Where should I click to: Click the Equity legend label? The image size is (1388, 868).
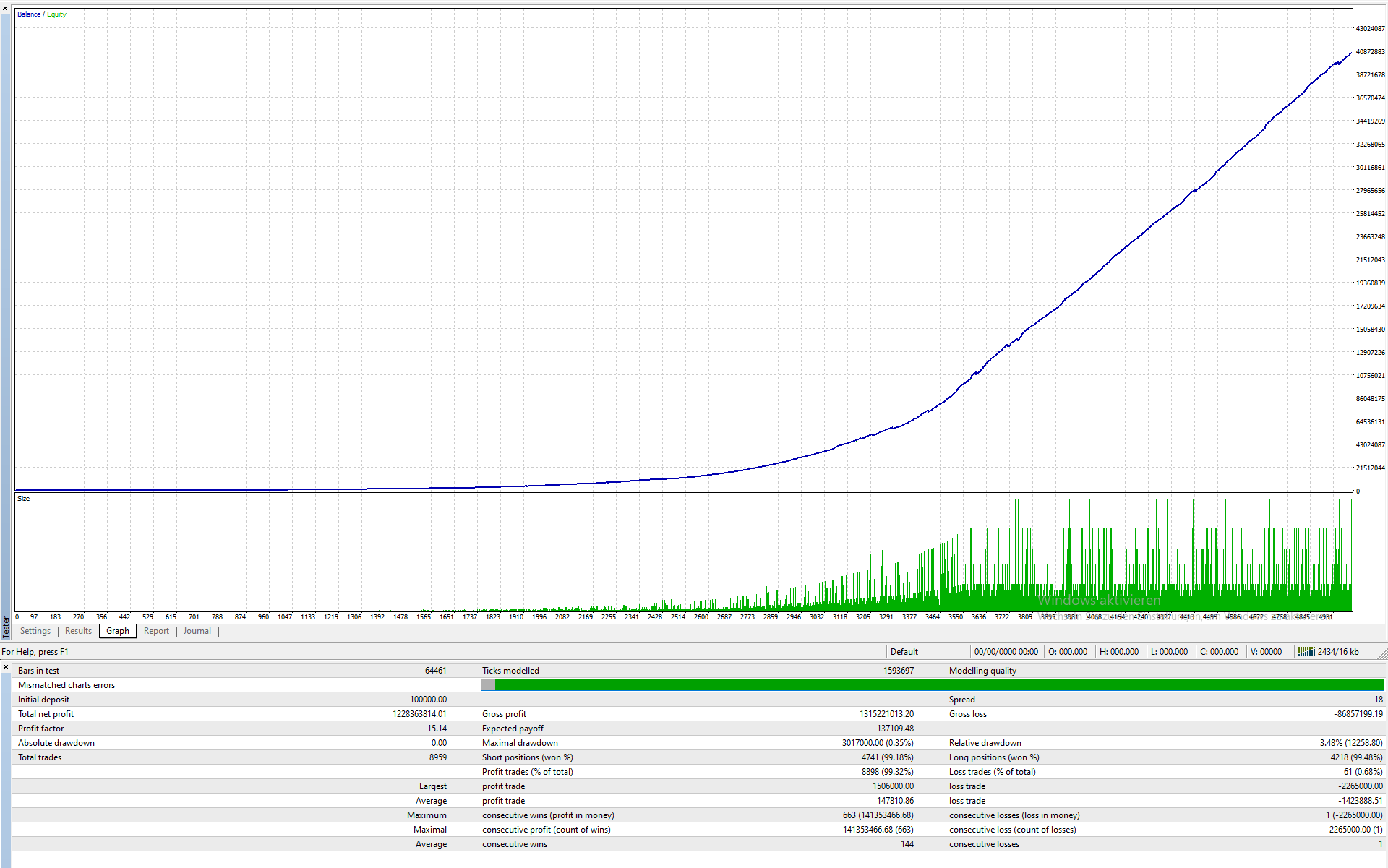tap(57, 14)
